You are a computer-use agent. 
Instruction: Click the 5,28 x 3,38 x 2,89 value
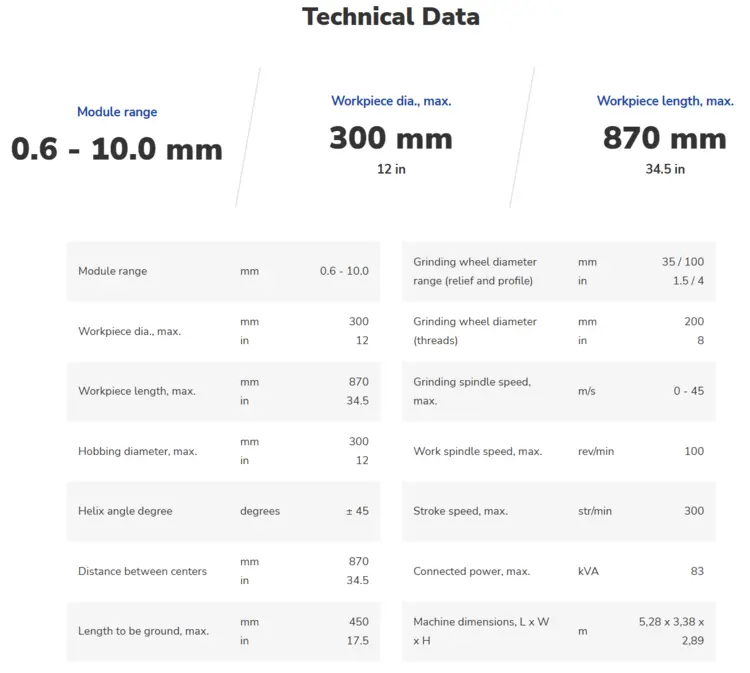(671, 631)
